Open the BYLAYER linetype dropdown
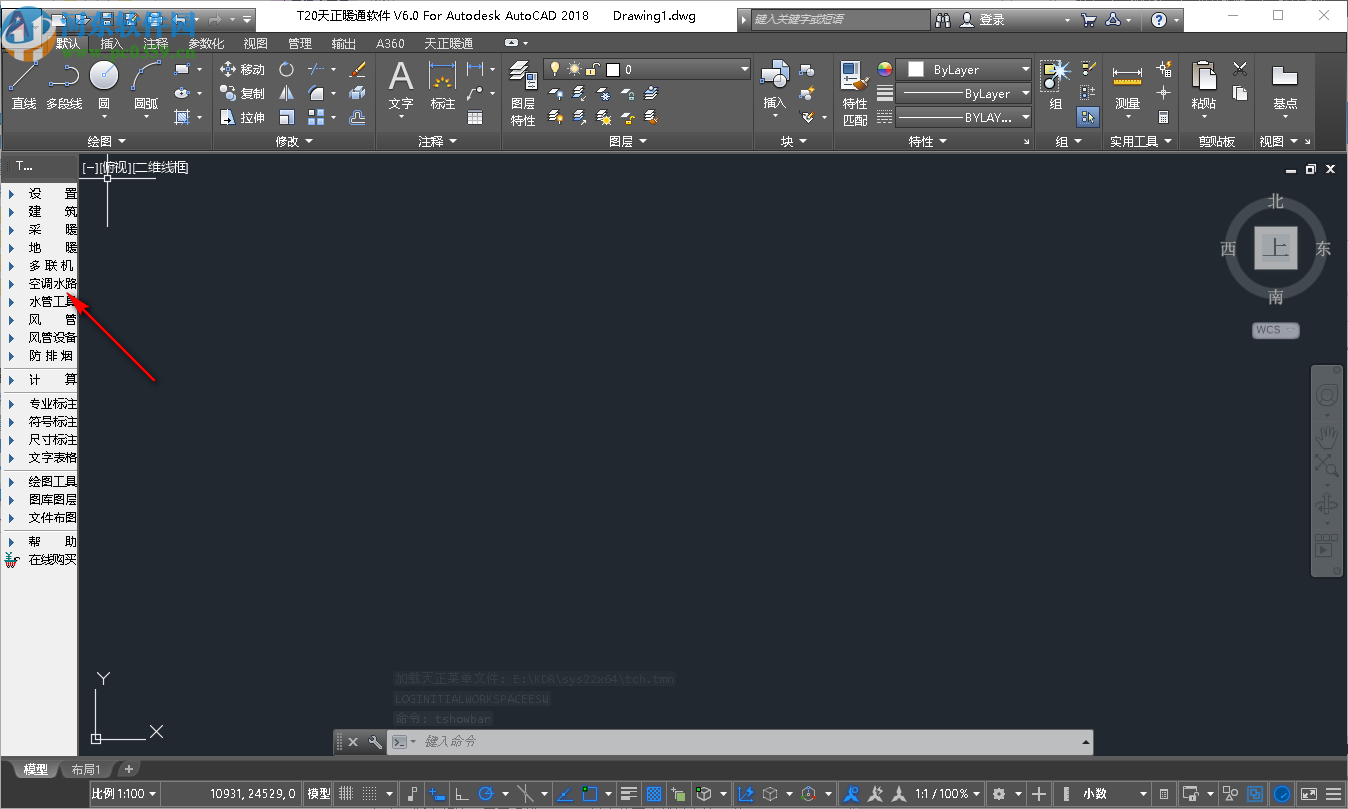Screen dimensions: 1348x809 (x=964, y=118)
